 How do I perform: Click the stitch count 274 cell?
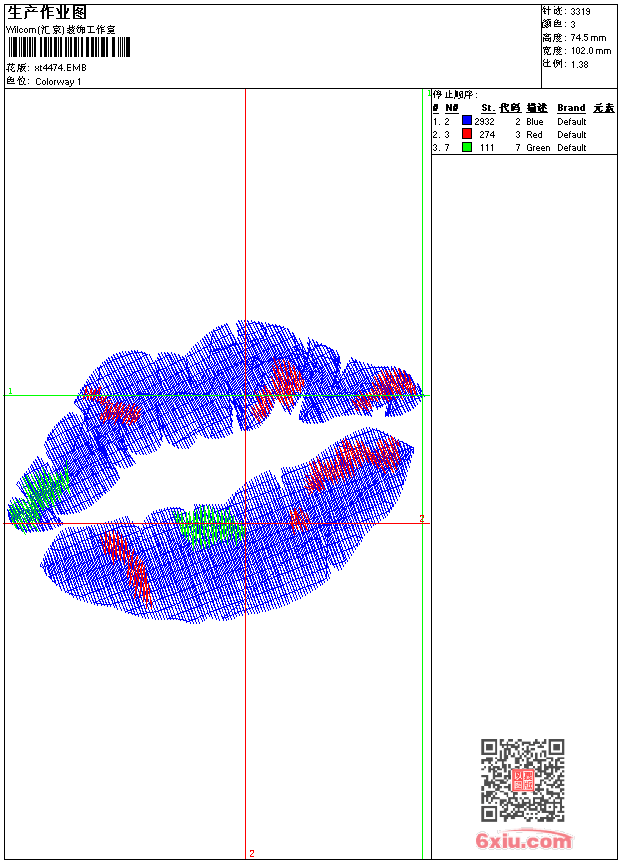(487, 135)
